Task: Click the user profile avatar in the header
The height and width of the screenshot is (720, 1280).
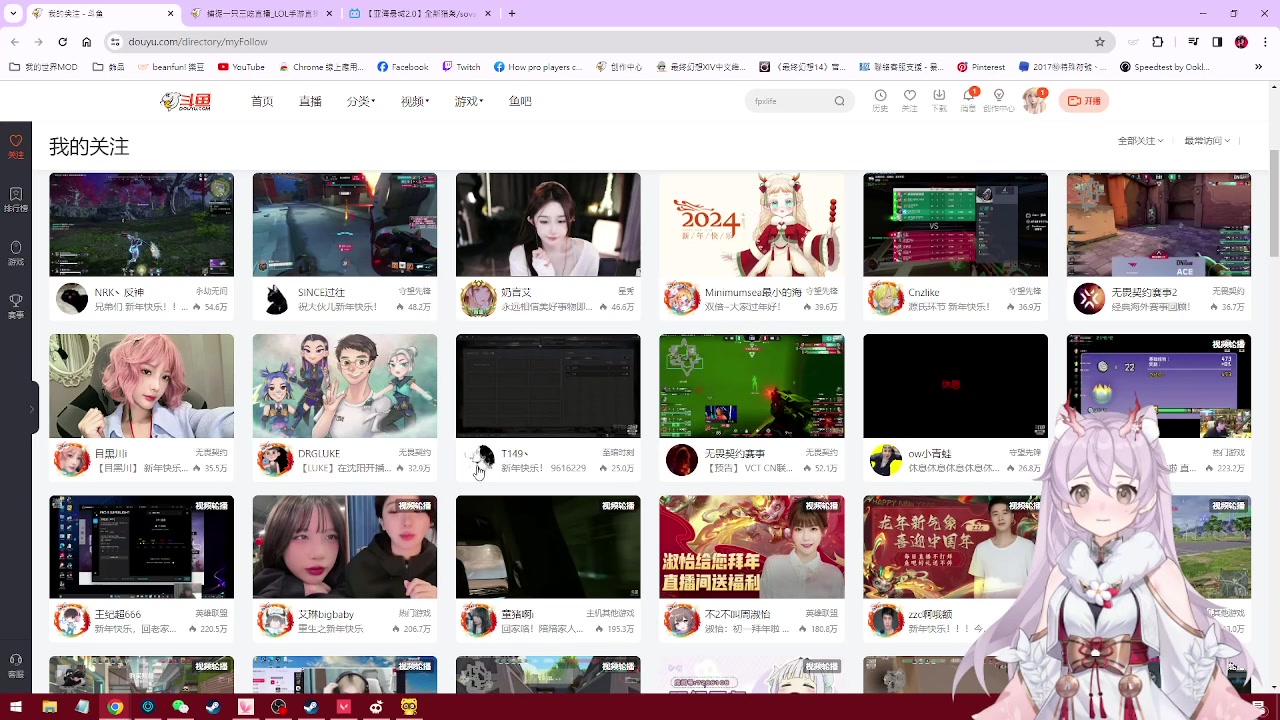Action: point(1034,101)
